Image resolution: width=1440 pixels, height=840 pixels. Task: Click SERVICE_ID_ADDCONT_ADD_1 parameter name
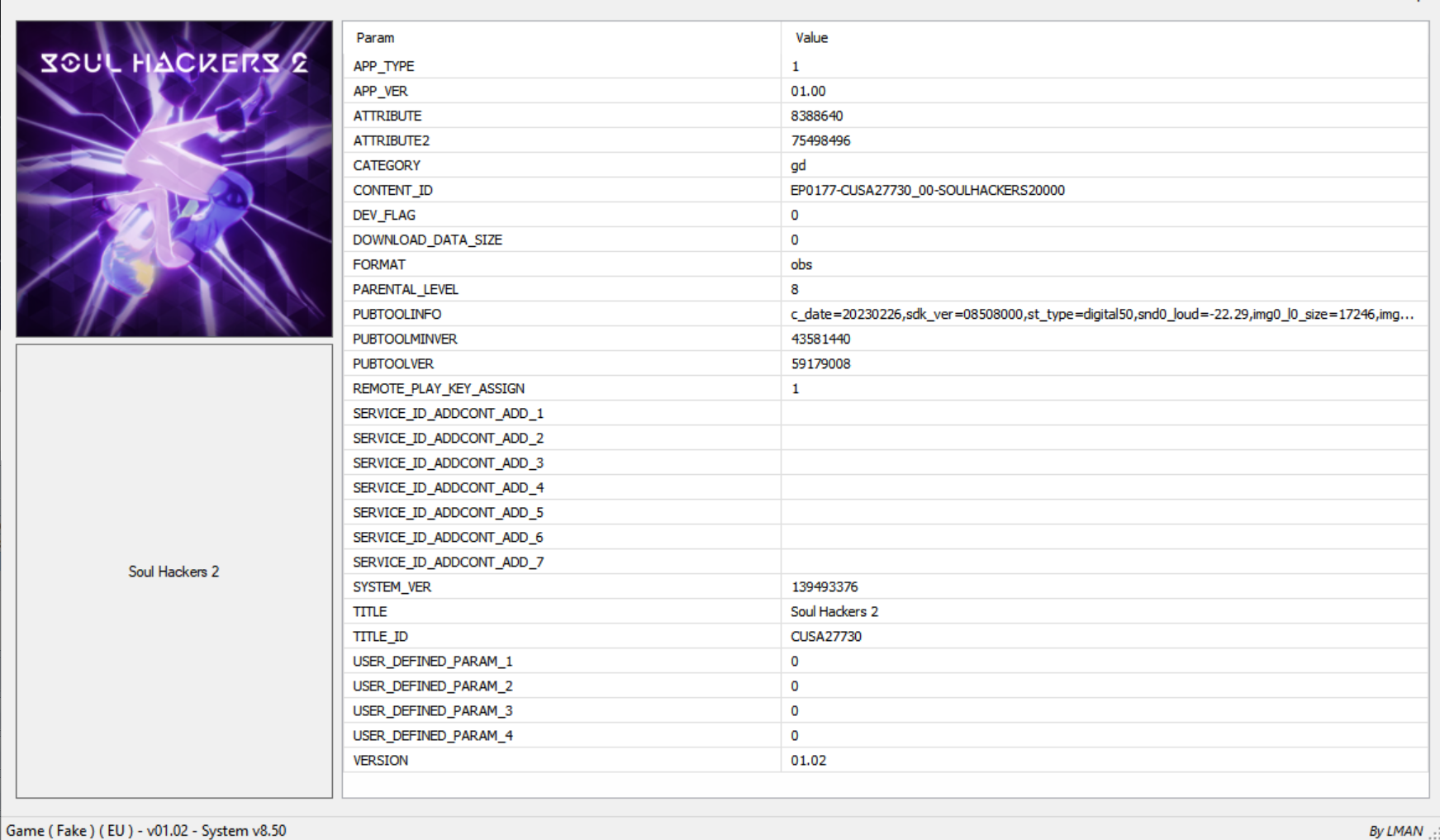448,413
